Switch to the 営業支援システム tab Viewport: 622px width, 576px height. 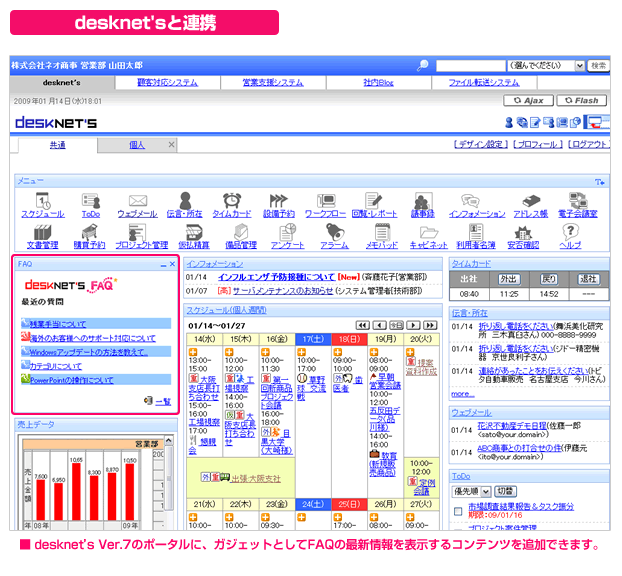coord(273,83)
